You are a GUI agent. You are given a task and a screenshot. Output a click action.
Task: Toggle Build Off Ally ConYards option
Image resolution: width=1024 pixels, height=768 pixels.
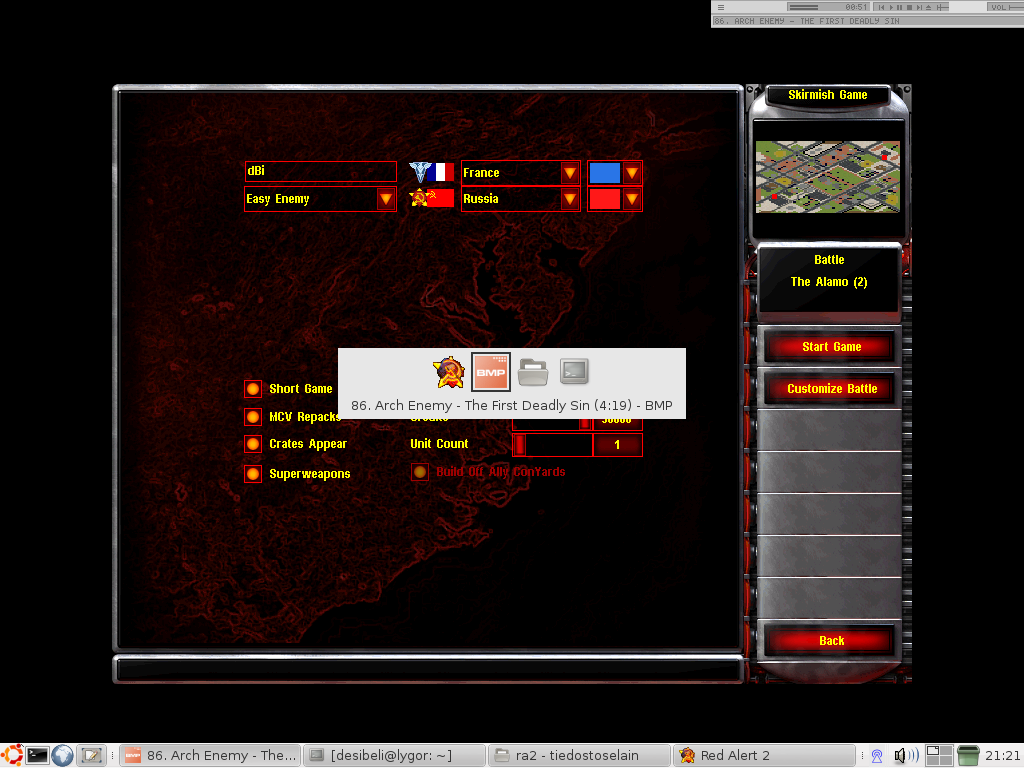click(x=420, y=472)
